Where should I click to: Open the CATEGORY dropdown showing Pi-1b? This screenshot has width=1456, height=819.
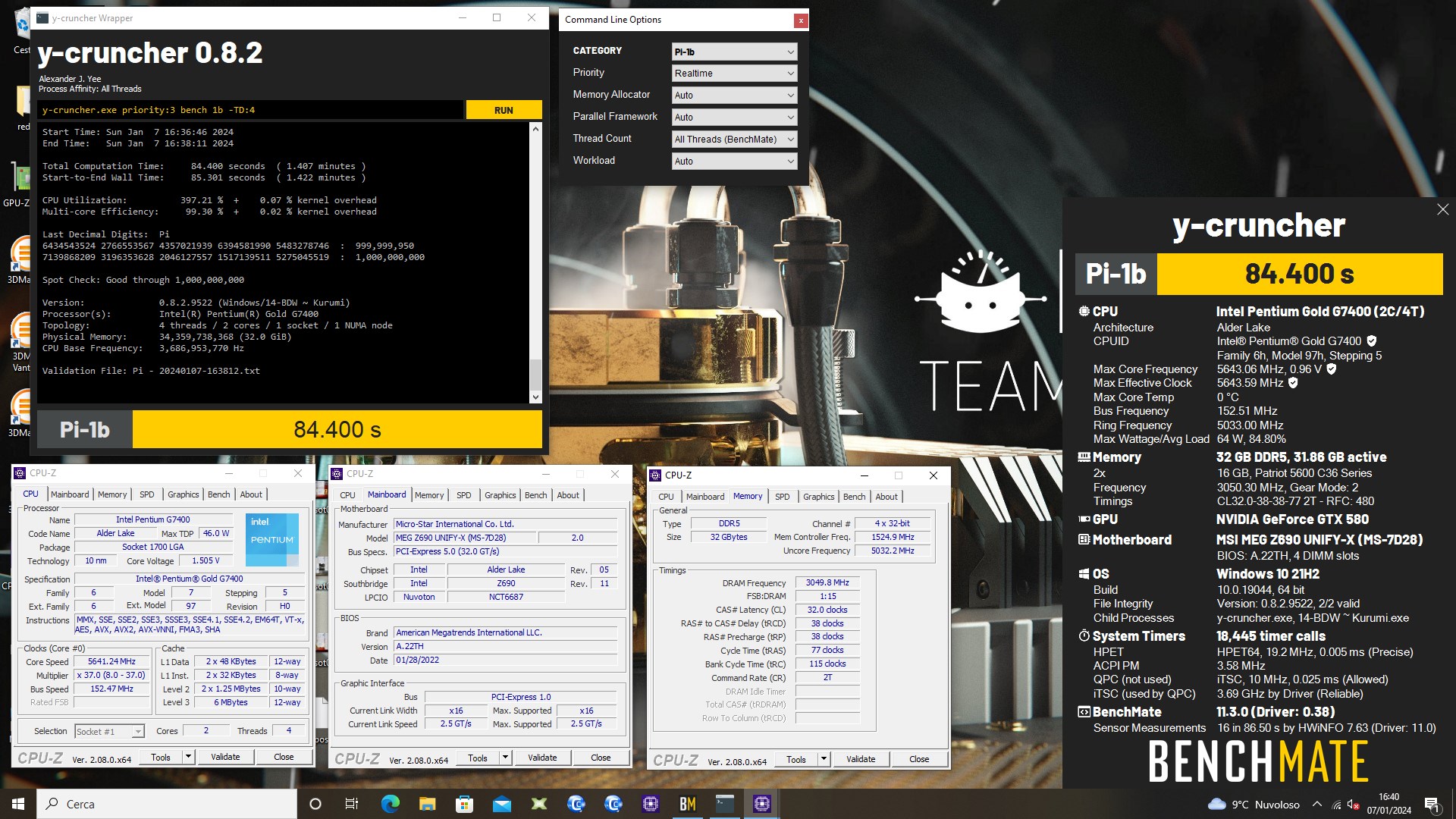pyautogui.click(x=734, y=52)
